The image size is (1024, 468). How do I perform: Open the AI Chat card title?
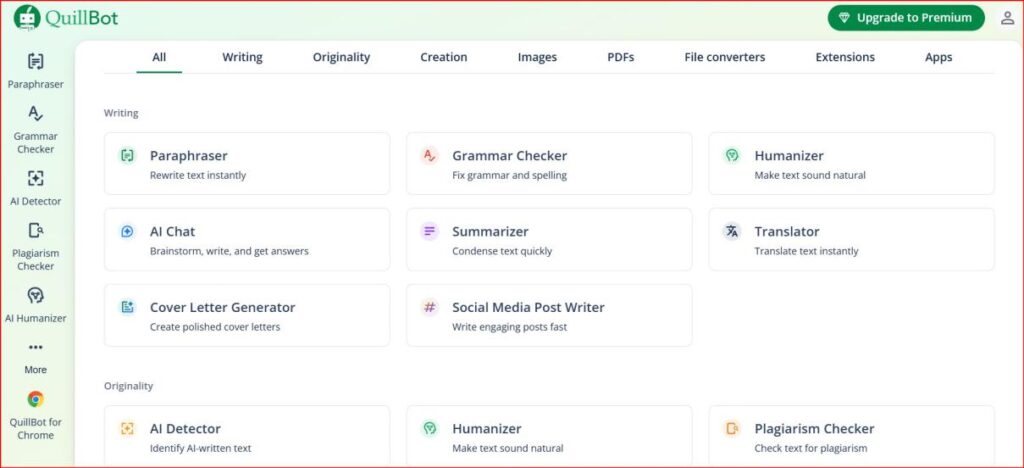coord(172,231)
